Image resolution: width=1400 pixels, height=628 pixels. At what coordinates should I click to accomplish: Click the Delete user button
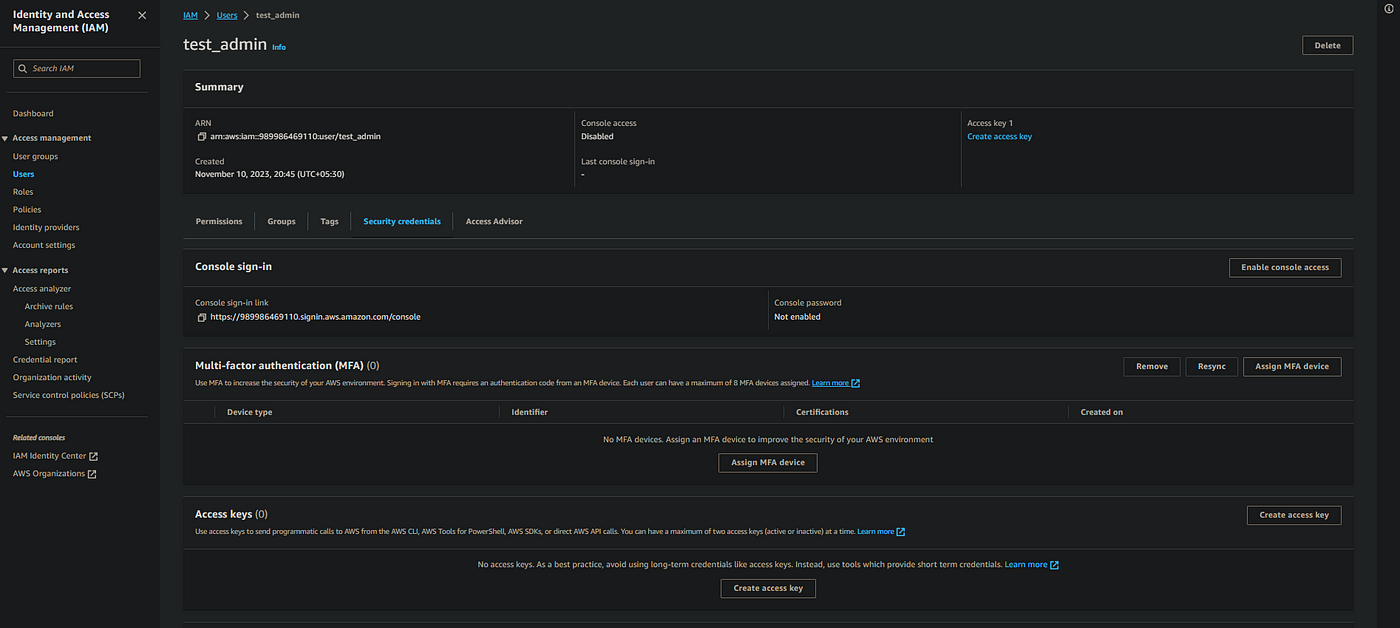tap(1328, 45)
